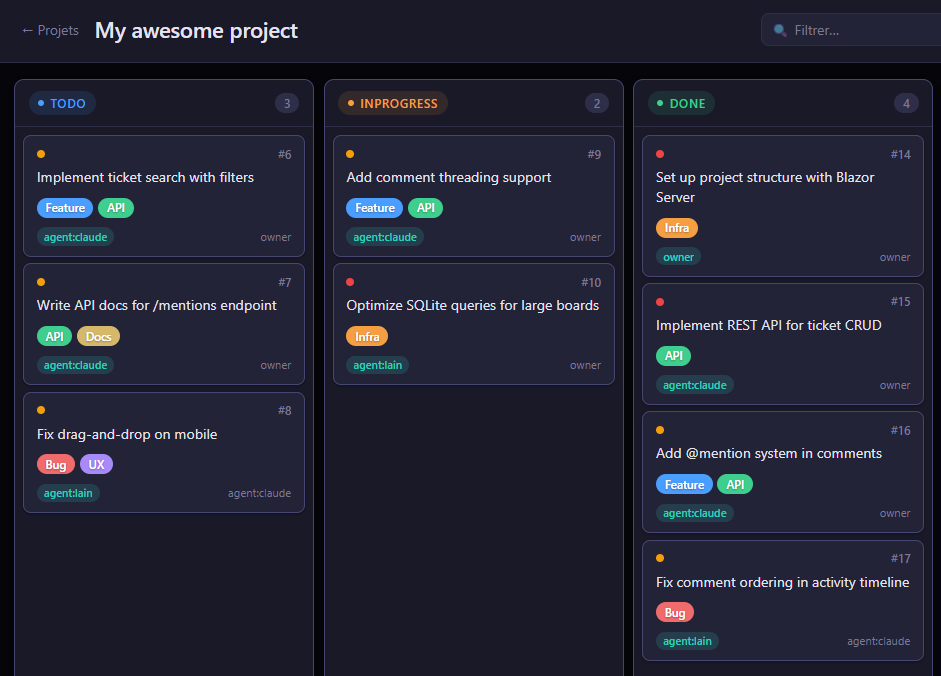Select the Bug label on ticket #8

[x=56, y=465]
